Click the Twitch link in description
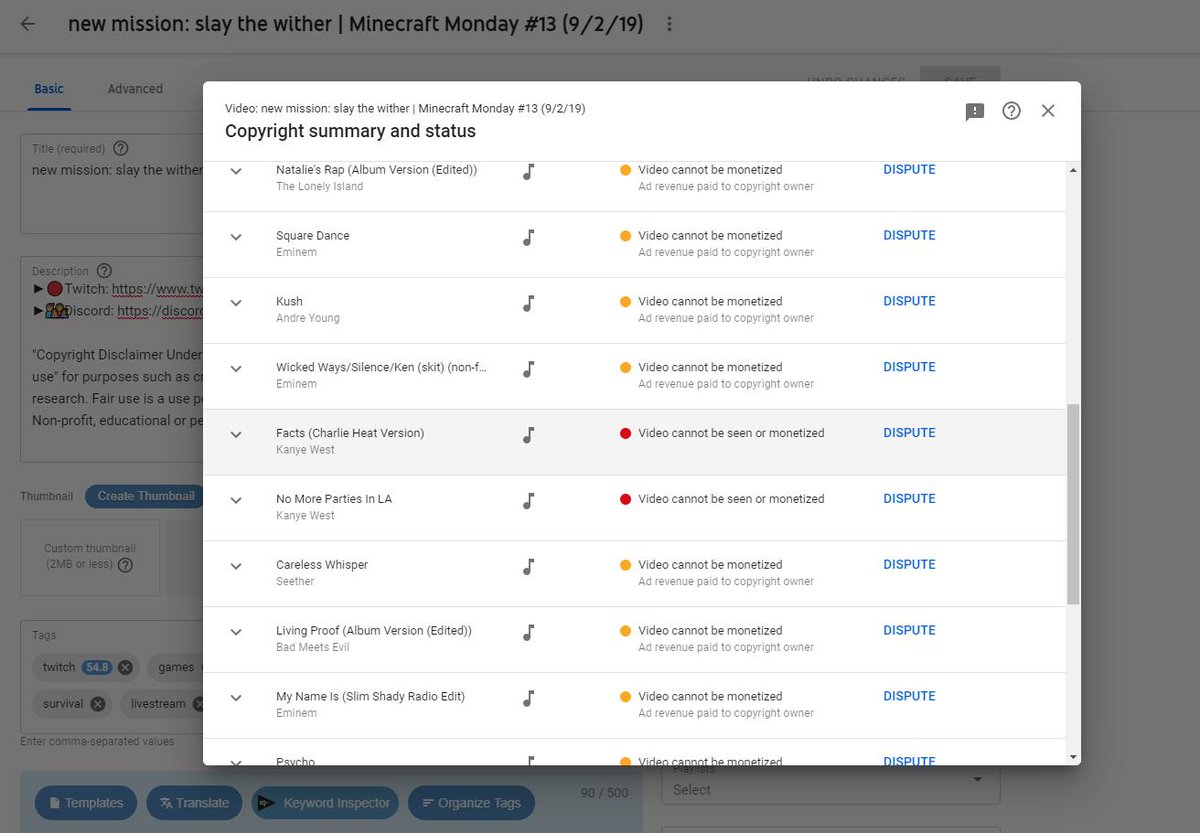Screen dimensions: 1200x833 pyautogui.click(x=157, y=289)
